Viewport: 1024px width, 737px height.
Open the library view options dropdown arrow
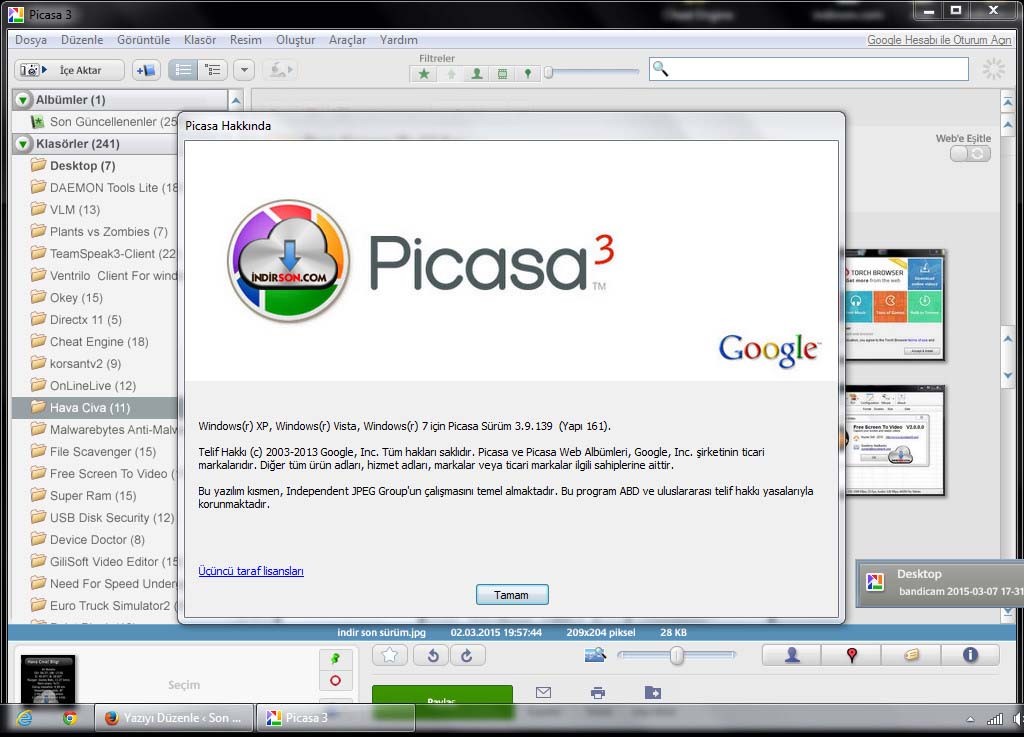pyautogui.click(x=244, y=70)
